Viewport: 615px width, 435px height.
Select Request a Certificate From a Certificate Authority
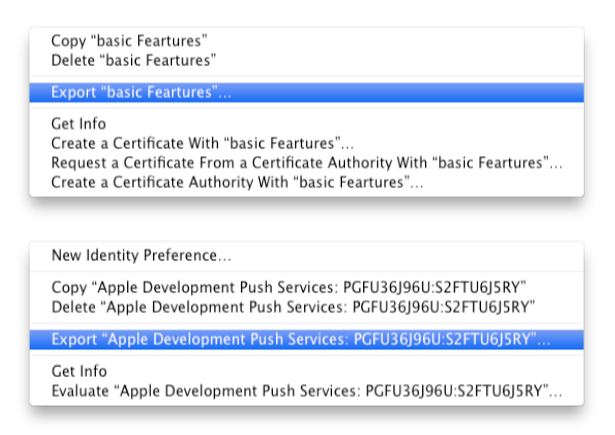[306, 163]
